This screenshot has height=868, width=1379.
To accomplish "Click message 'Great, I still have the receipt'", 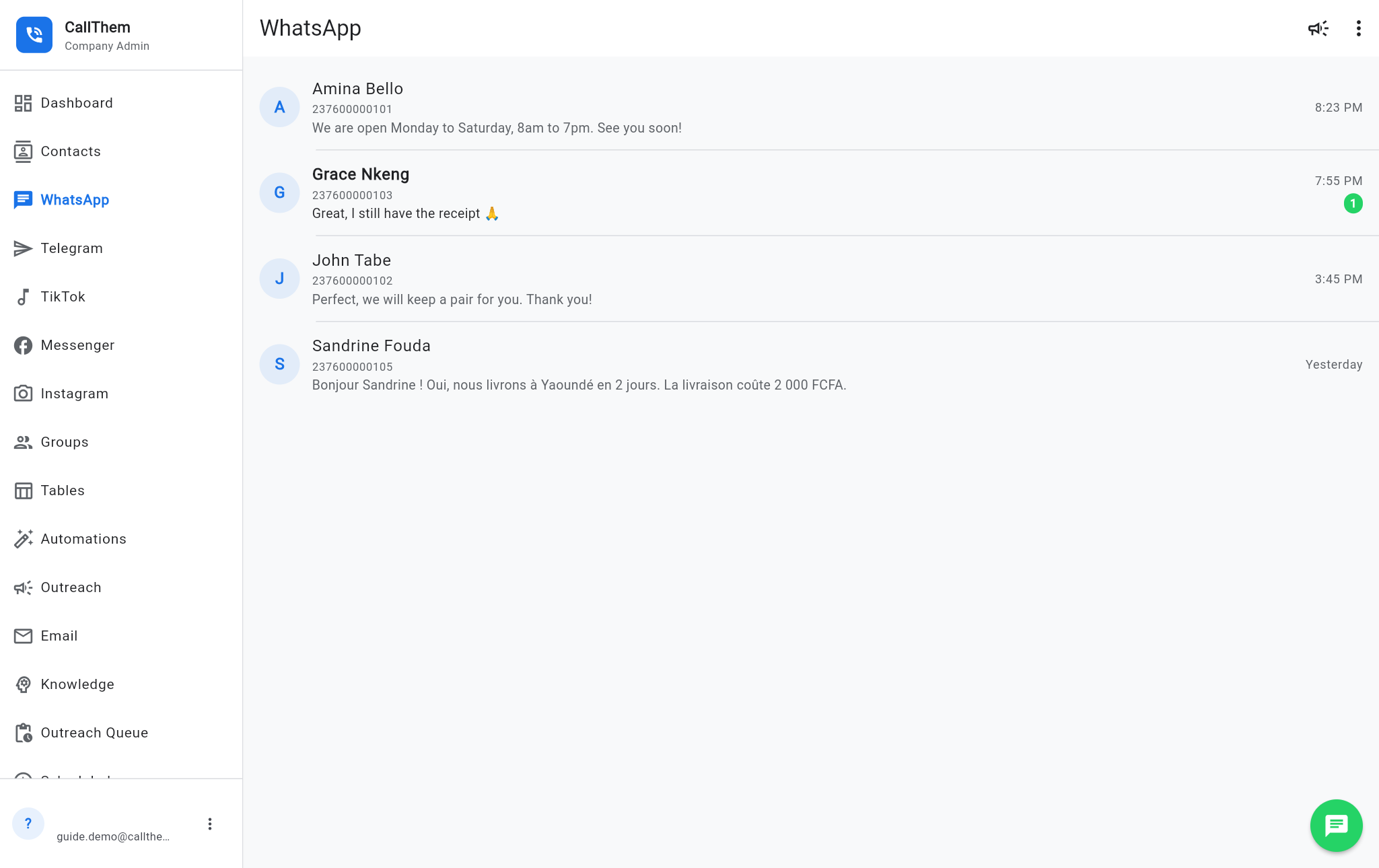I will (405, 213).
